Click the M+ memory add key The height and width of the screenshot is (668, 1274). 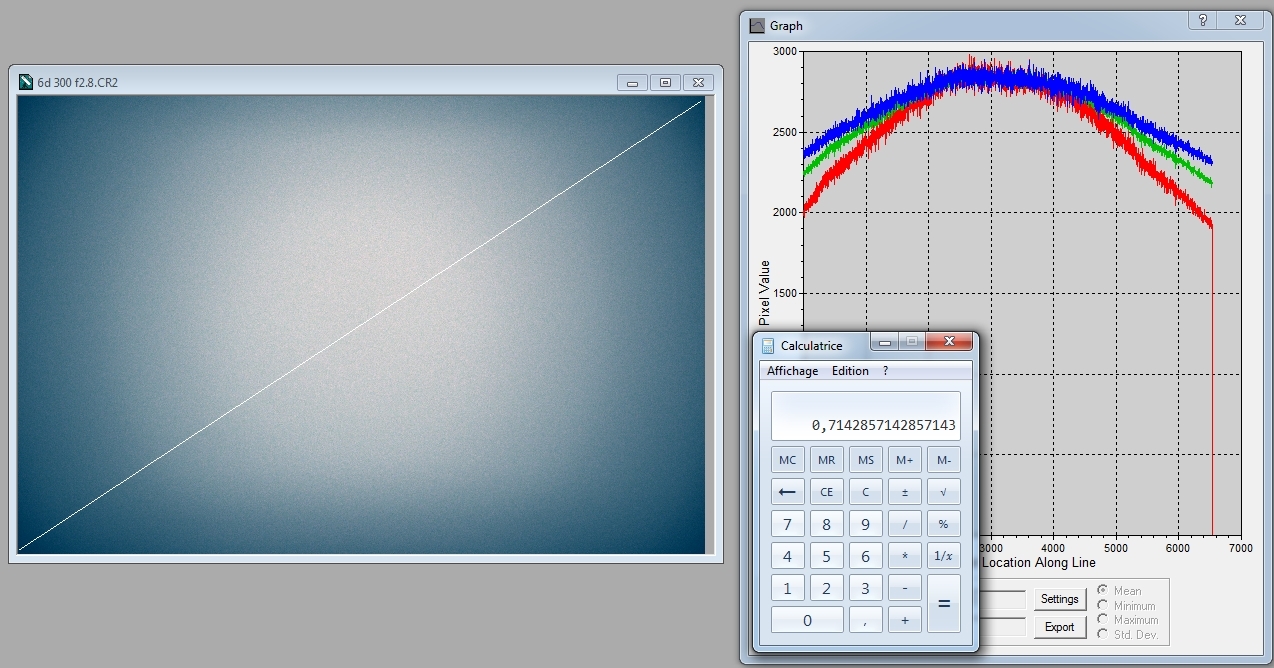(905, 460)
